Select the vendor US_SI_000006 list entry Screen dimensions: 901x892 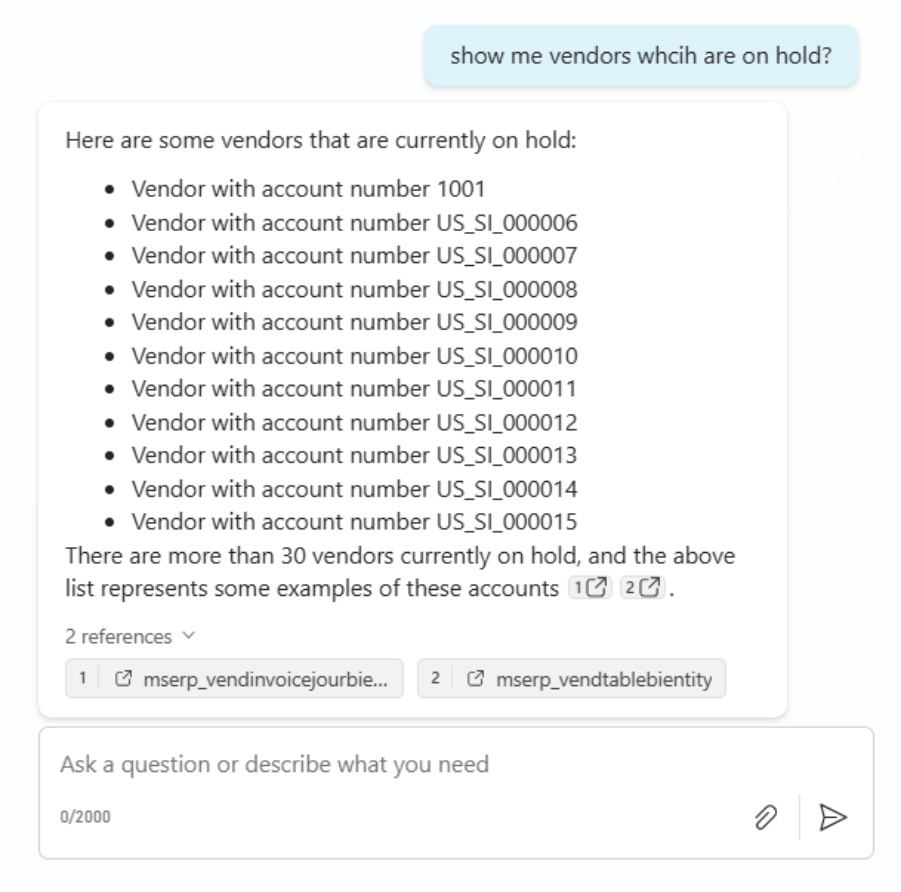click(x=355, y=221)
